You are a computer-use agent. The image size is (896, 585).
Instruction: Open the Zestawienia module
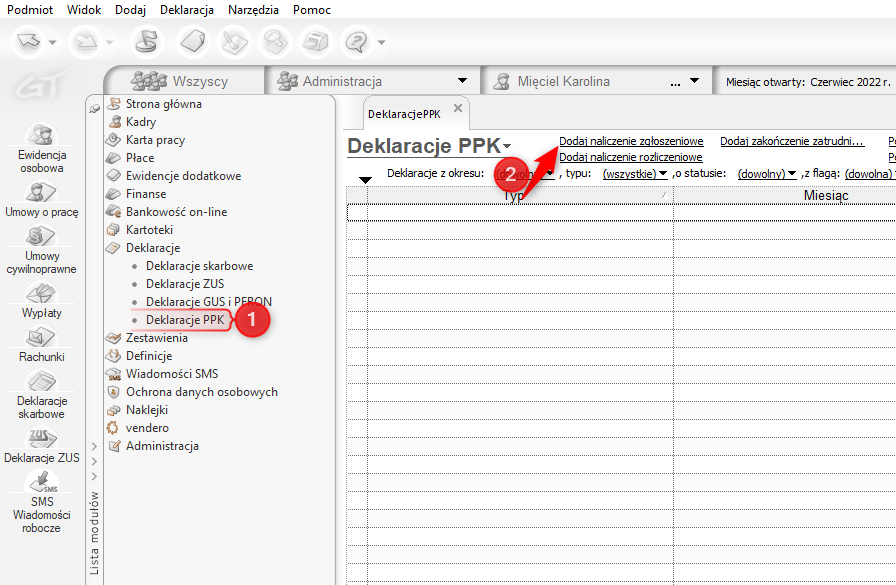[x=157, y=338]
